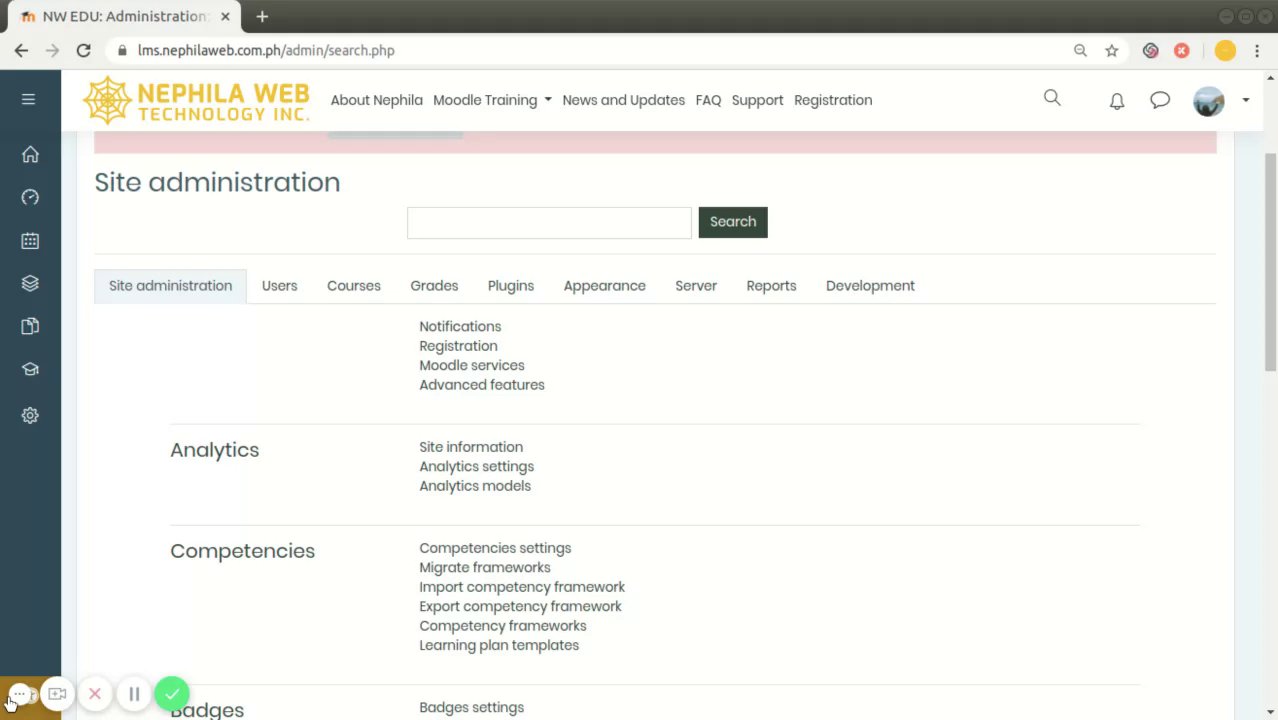Open the notifications bell
Screen dimensions: 1278x720
1117,101
